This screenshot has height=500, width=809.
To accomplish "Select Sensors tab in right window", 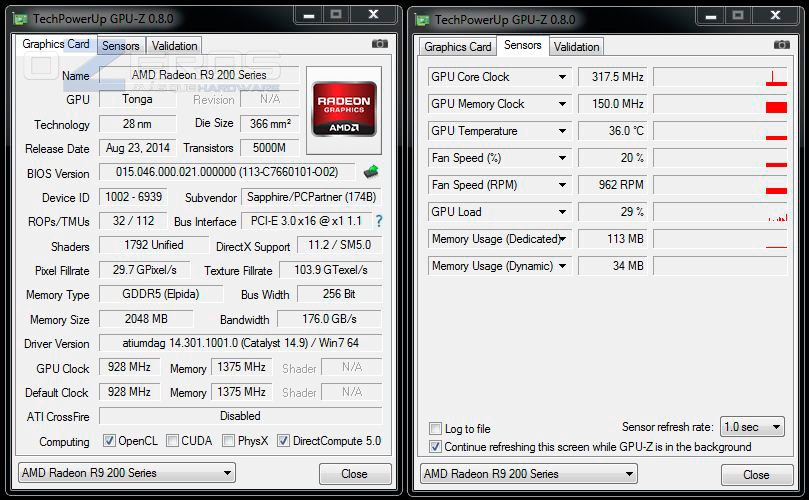I will (523, 45).
